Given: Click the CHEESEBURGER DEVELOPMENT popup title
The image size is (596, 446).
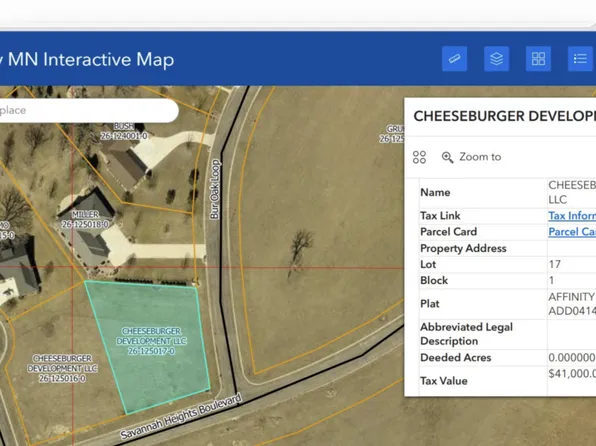Looking at the screenshot, I should coord(504,116).
